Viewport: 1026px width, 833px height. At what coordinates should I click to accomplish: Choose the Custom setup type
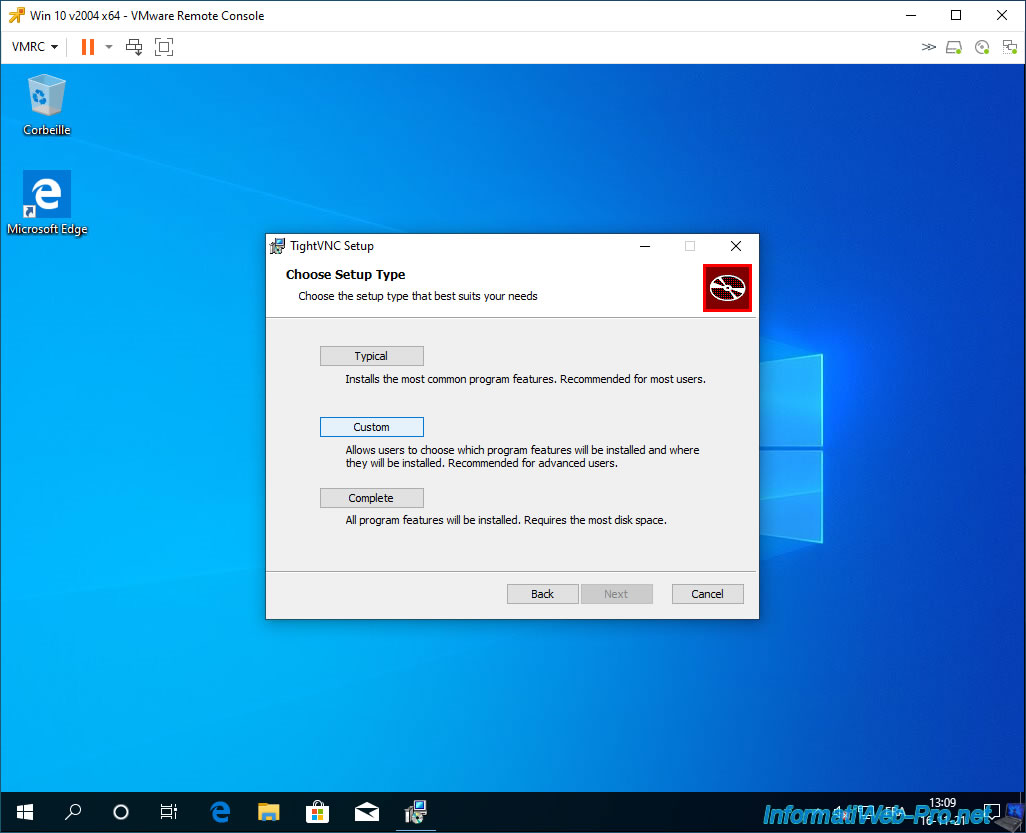tap(372, 427)
